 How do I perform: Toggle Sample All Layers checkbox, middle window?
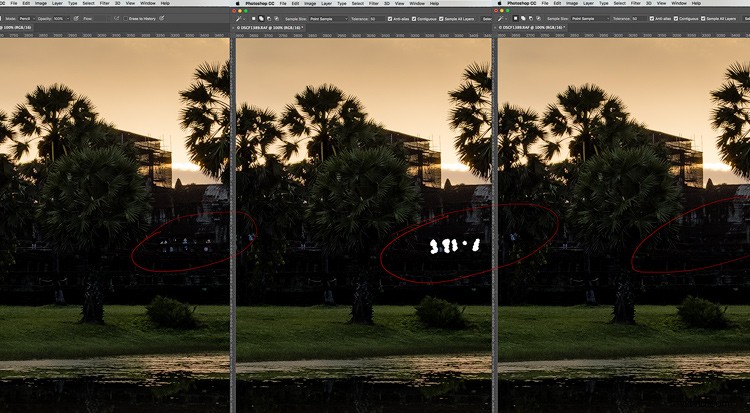tap(441, 19)
